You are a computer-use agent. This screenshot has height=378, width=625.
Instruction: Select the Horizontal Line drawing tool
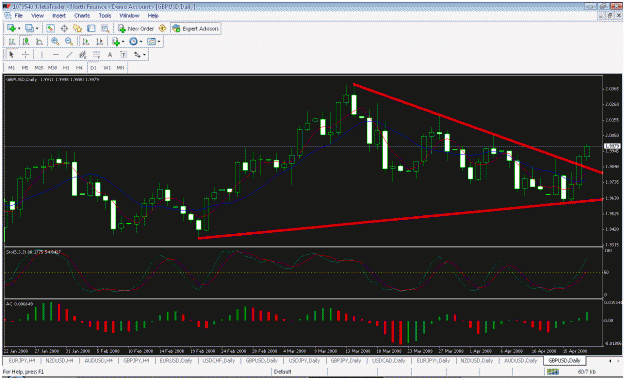click(56, 55)
